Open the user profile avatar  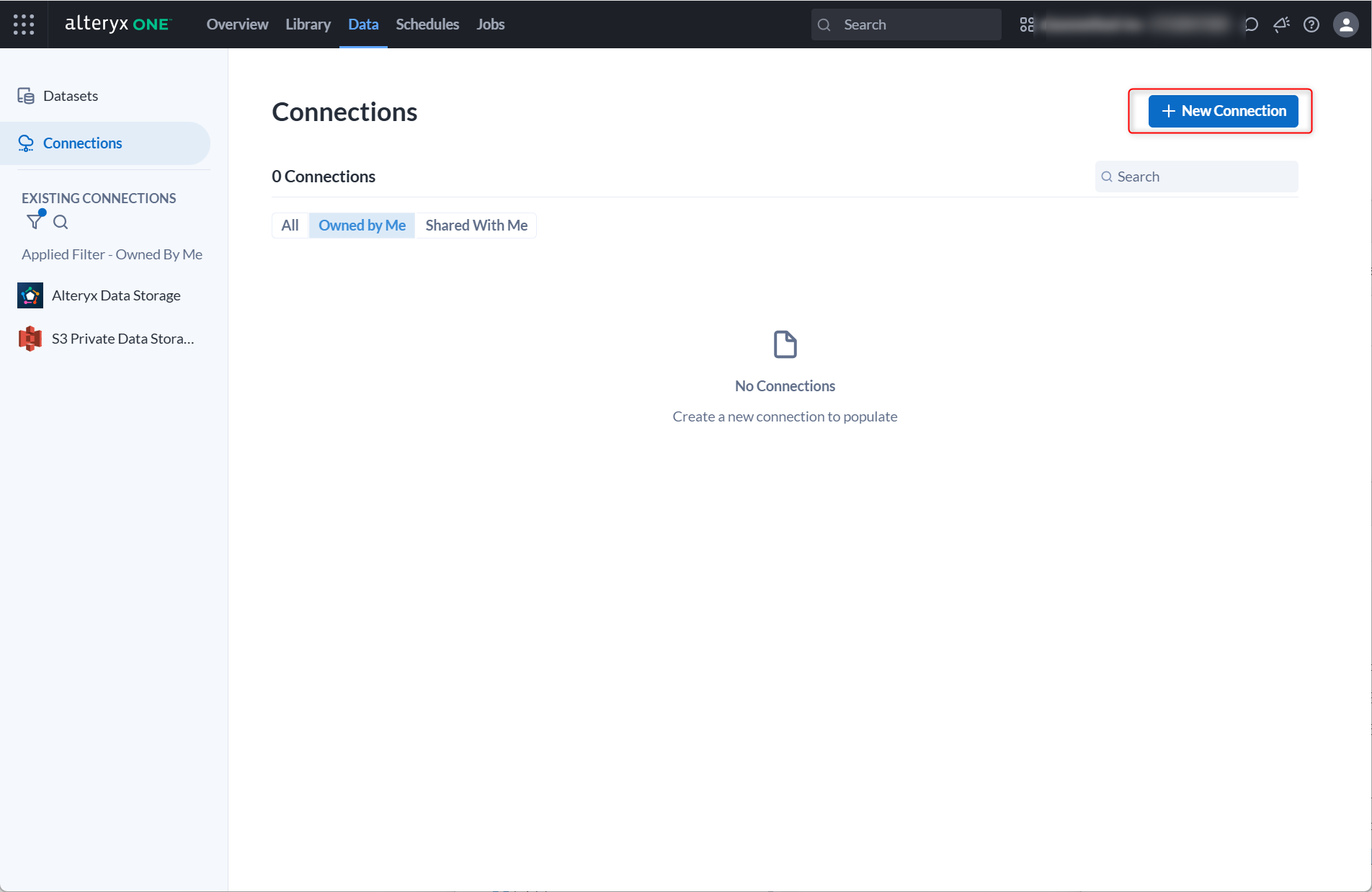click(1345, 24)
